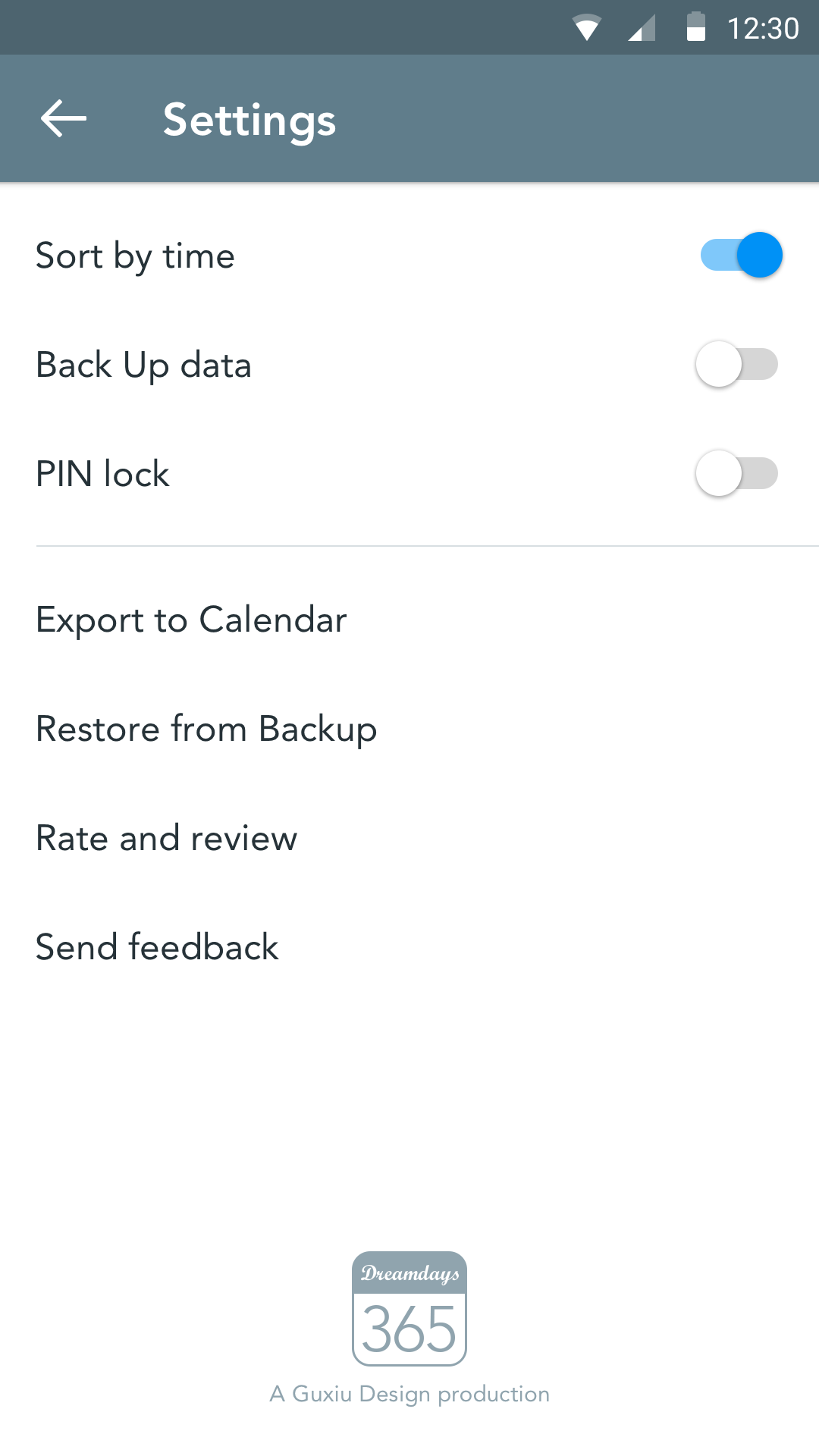
Task: Tap the Dreamdays 365 logo icon
Action: pos(409,1308)
